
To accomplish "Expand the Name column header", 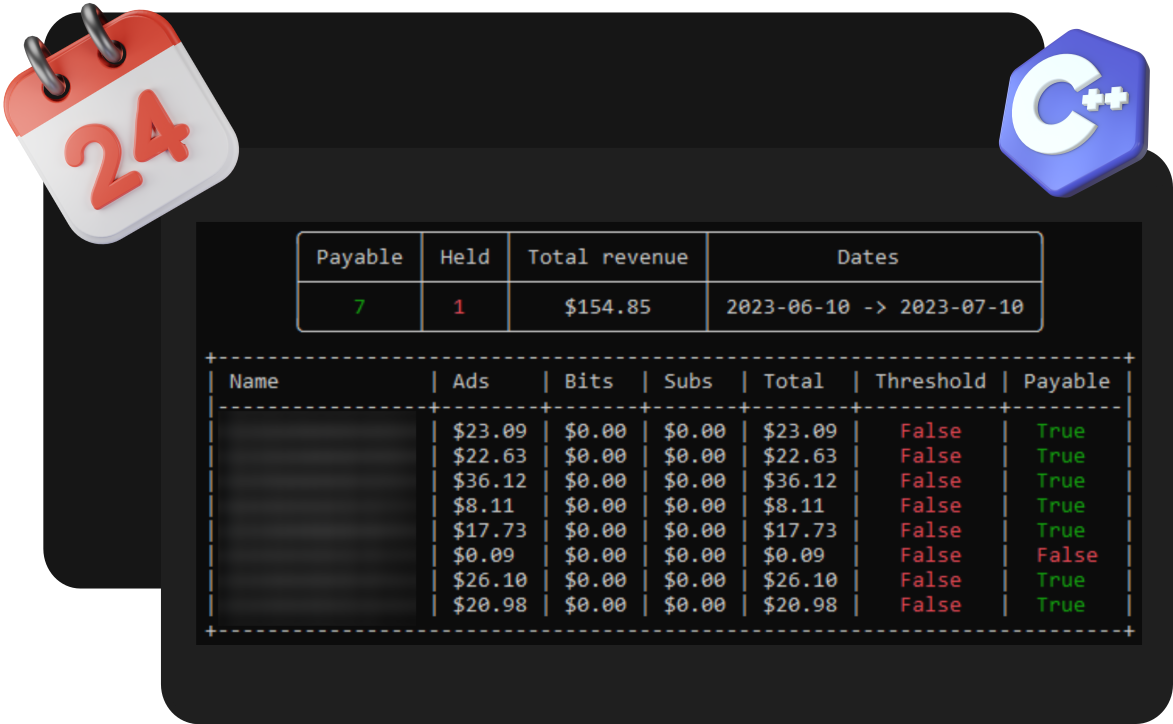I will pos(254,381).
